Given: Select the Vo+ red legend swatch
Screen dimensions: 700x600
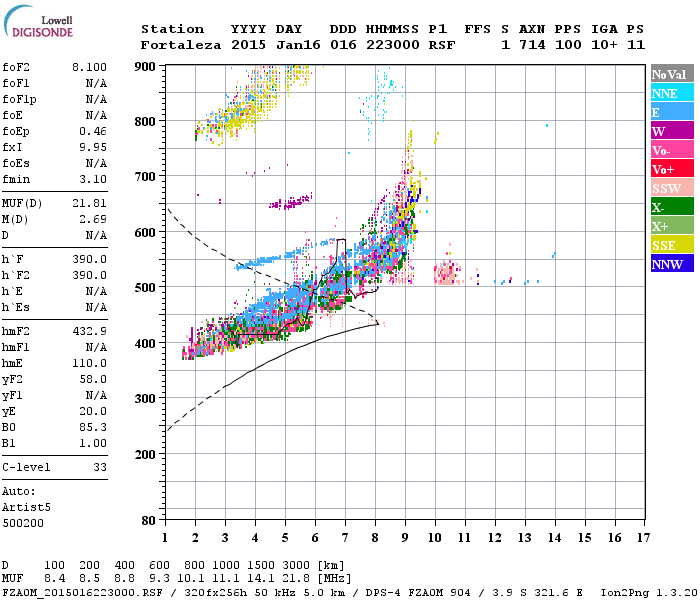Looking at the screenshot, I should [672, 169].
